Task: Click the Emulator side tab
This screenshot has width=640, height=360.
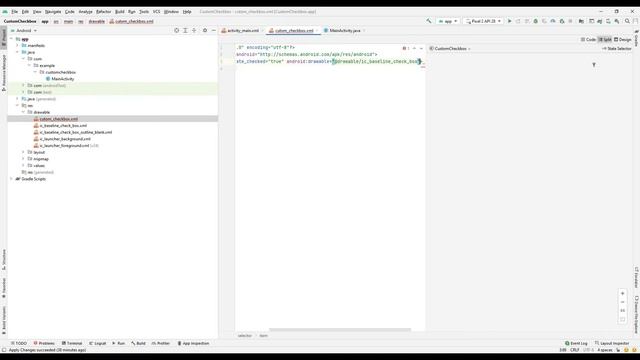Action: point(636,277)
